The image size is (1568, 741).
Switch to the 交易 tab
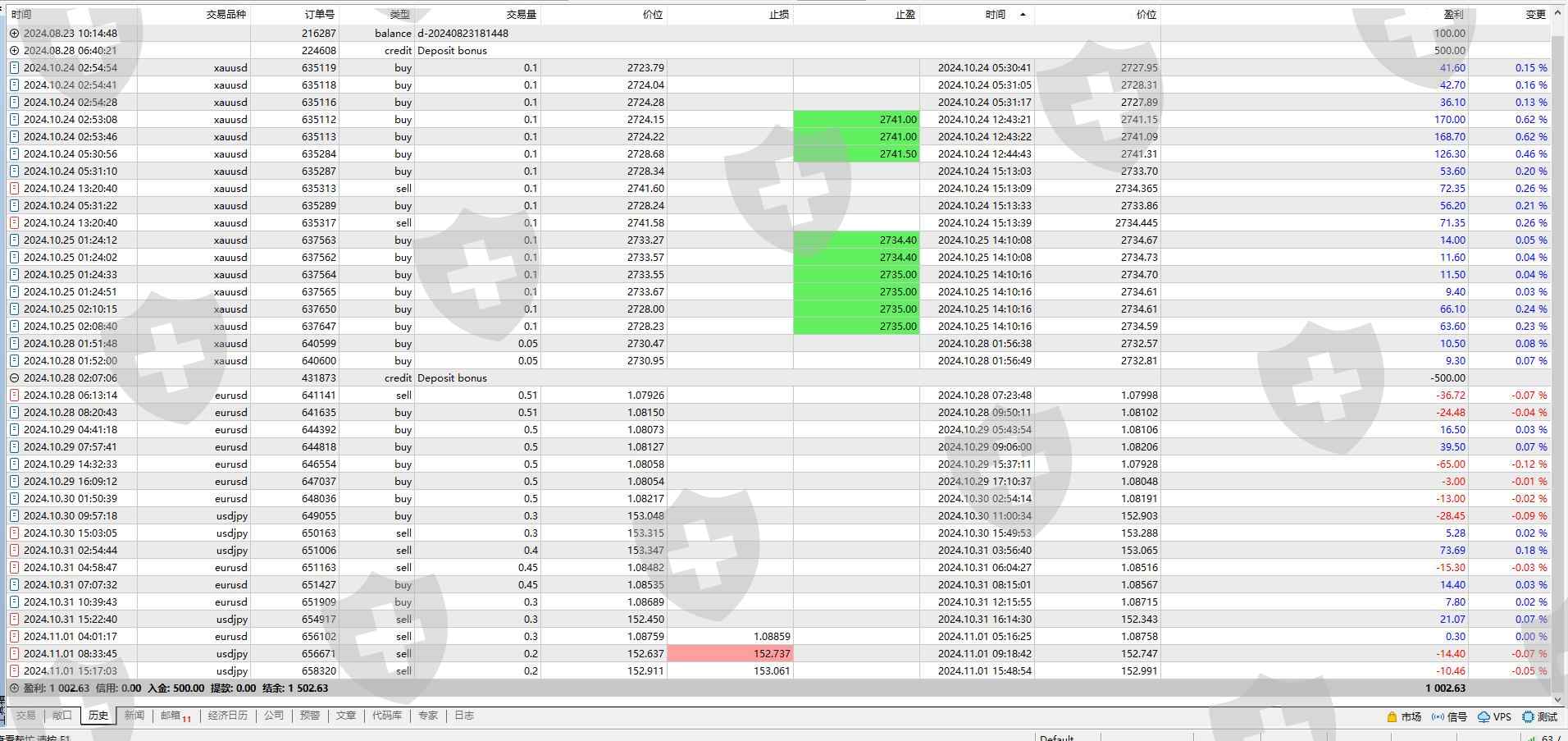pos(25,716)
